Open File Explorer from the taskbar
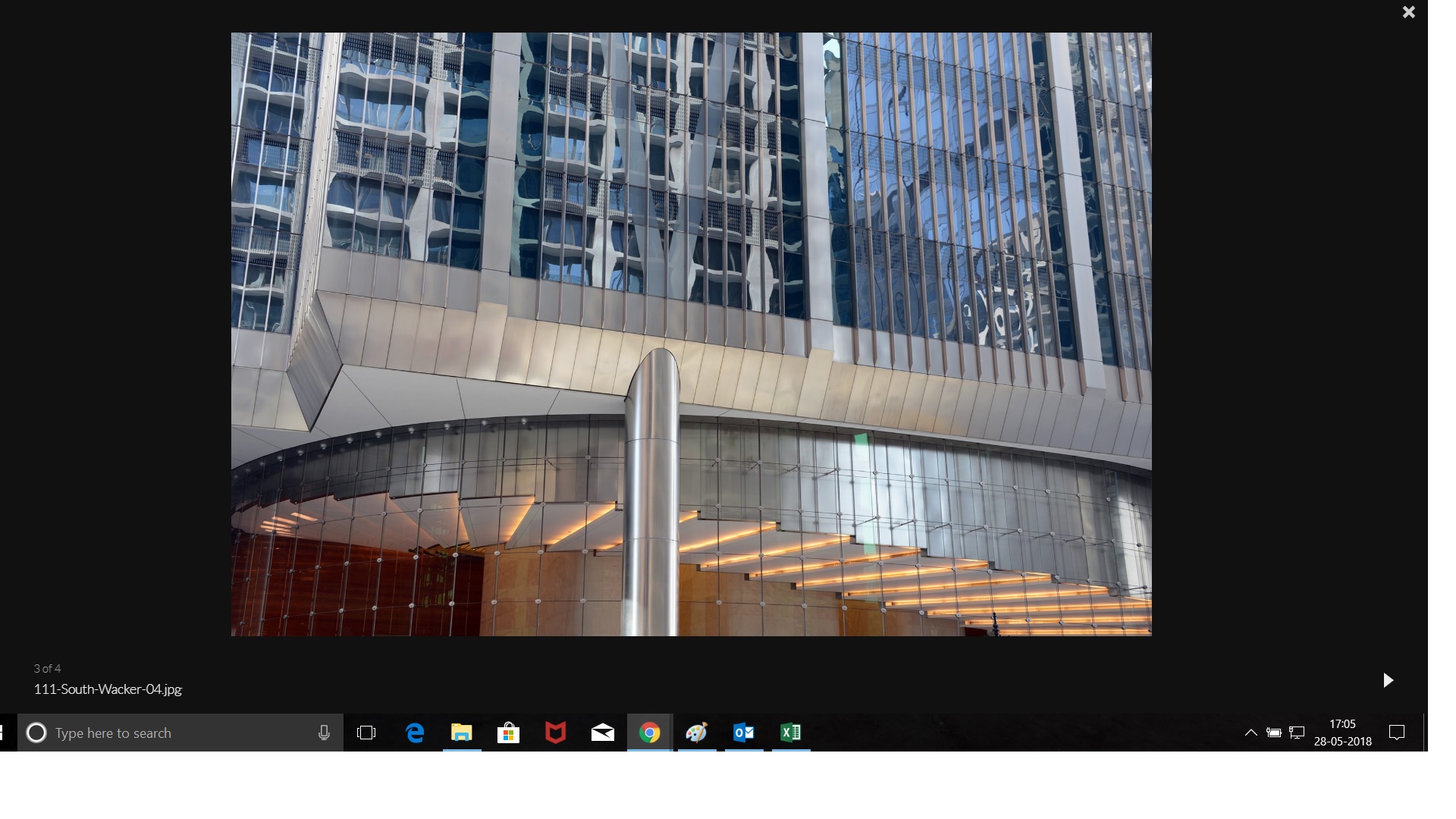Screen dimensions: 1456x819 (462, 733)
